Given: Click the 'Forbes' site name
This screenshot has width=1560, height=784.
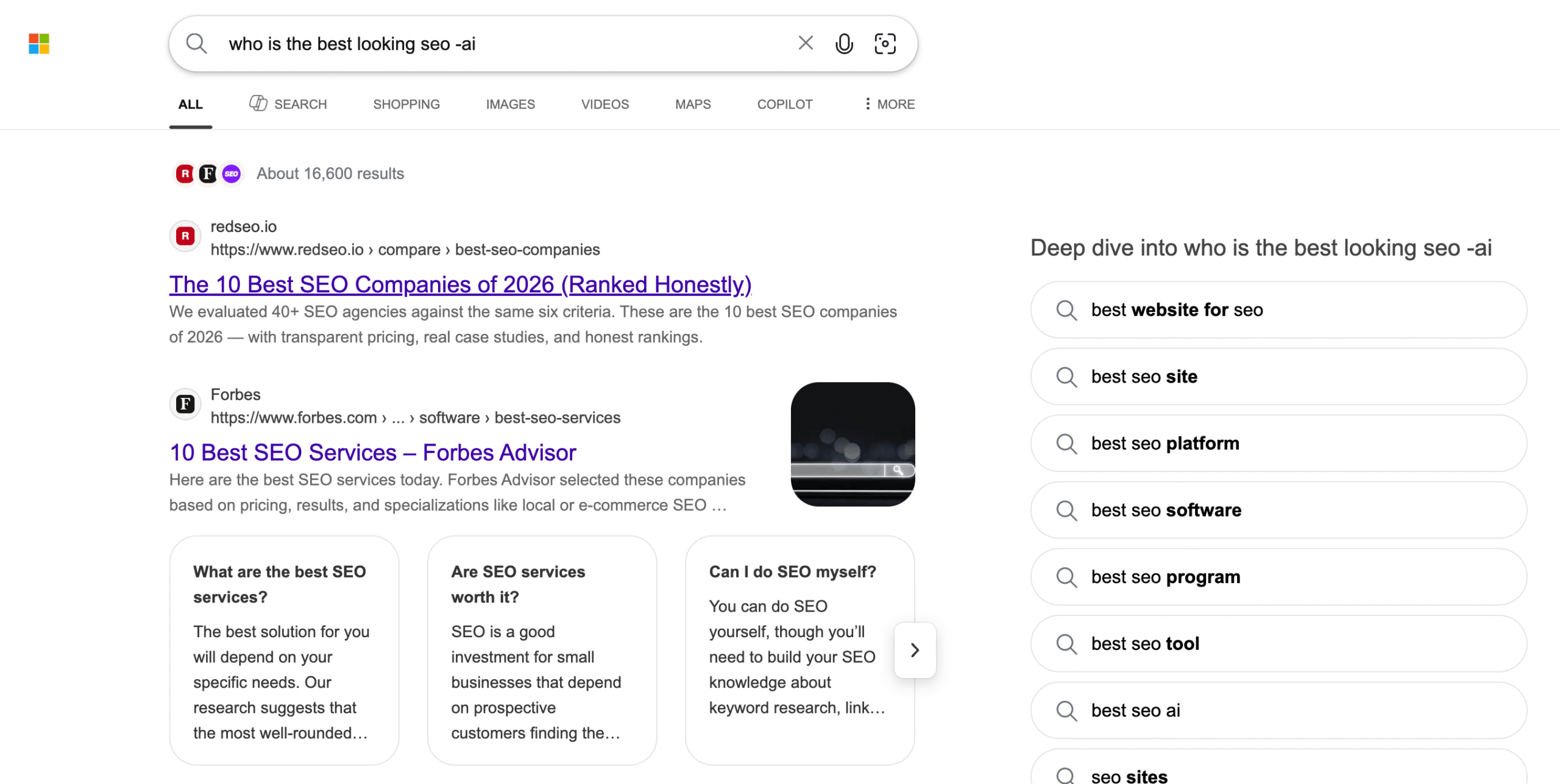Looking at the screenshot, I should coord(235,395).
